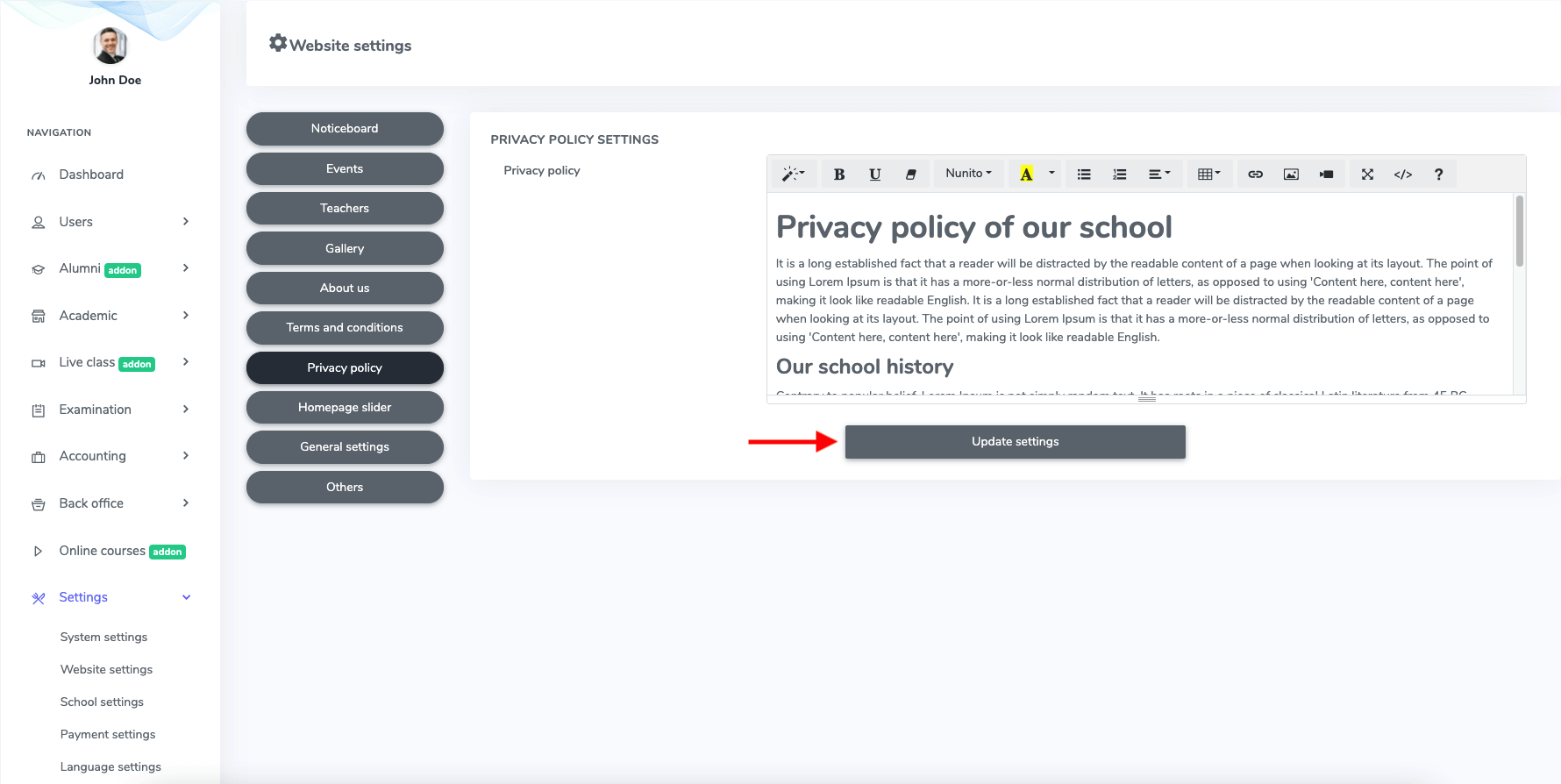This screenshot has width=1561, height=784.
Task: Click inside the privacy policy text area
Action: 1140,294
